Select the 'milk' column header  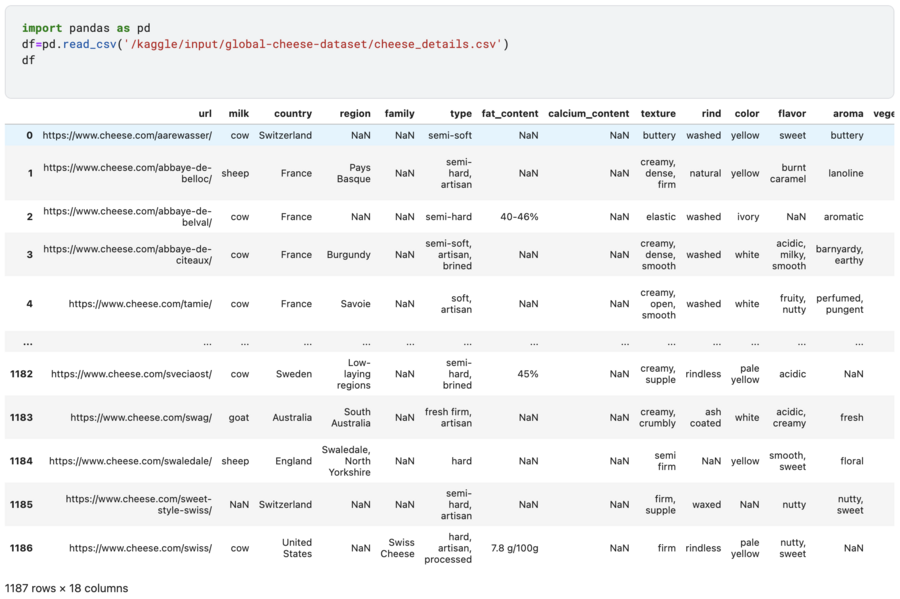(x=239, y=114)
